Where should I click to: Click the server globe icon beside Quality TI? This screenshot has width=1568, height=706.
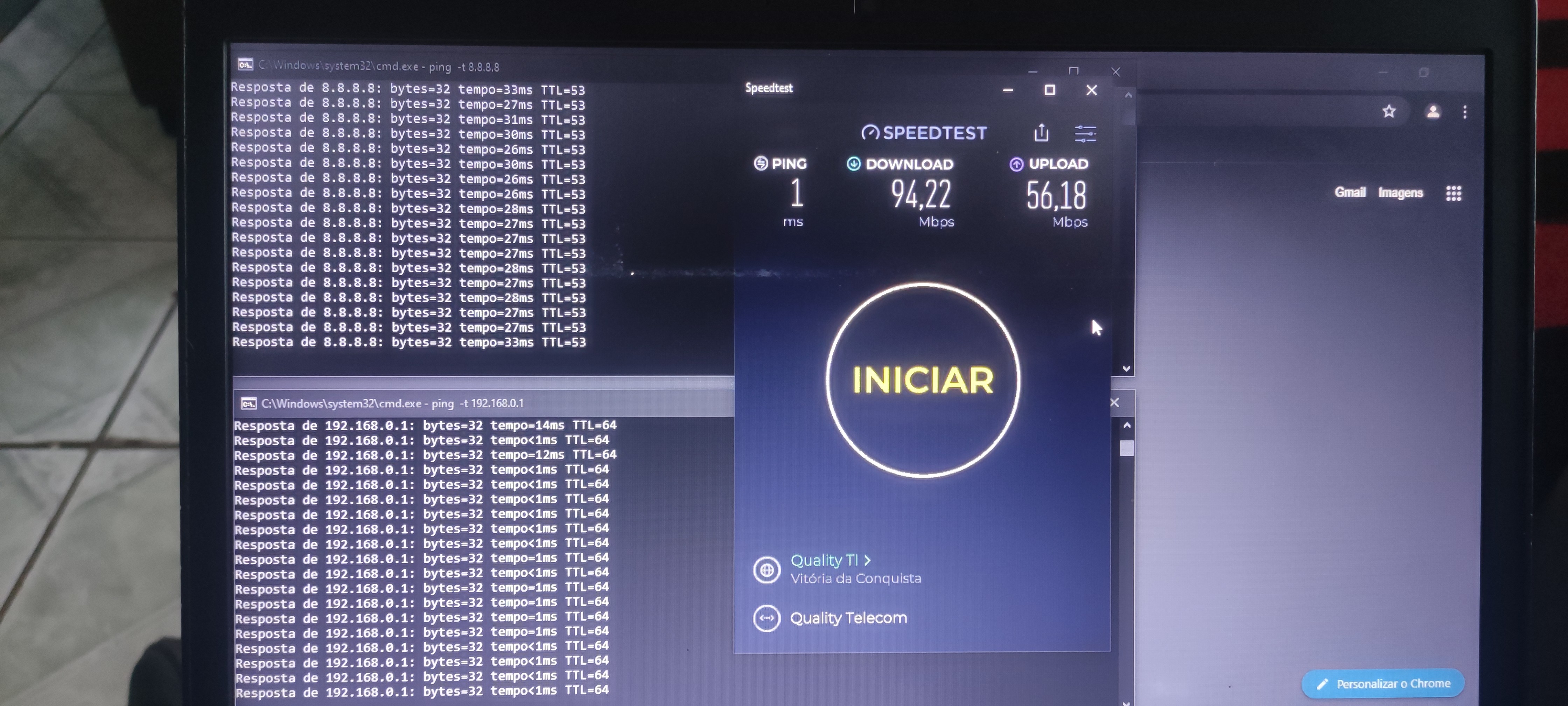point(766,570)
